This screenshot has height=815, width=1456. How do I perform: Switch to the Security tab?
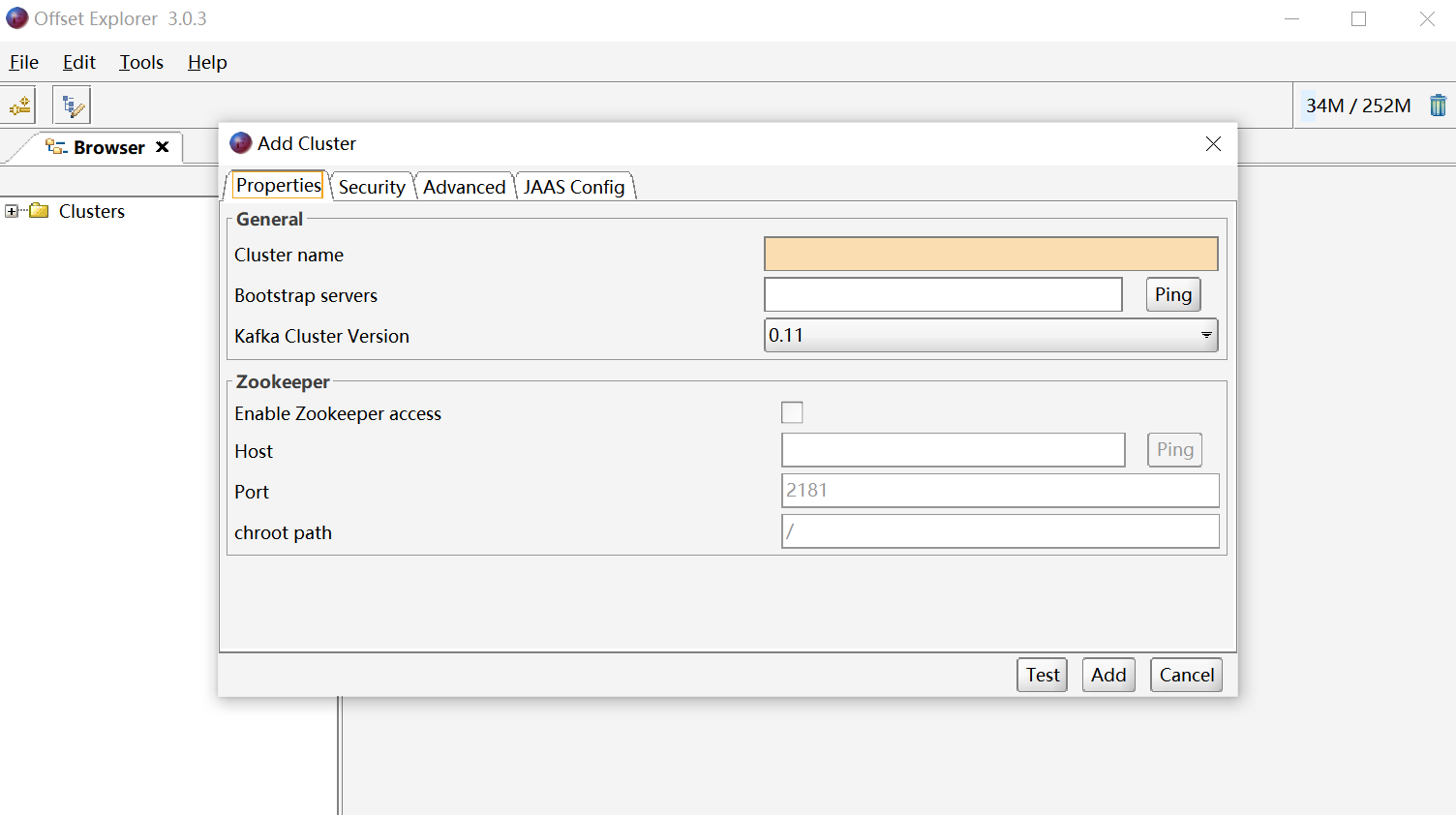372,187
